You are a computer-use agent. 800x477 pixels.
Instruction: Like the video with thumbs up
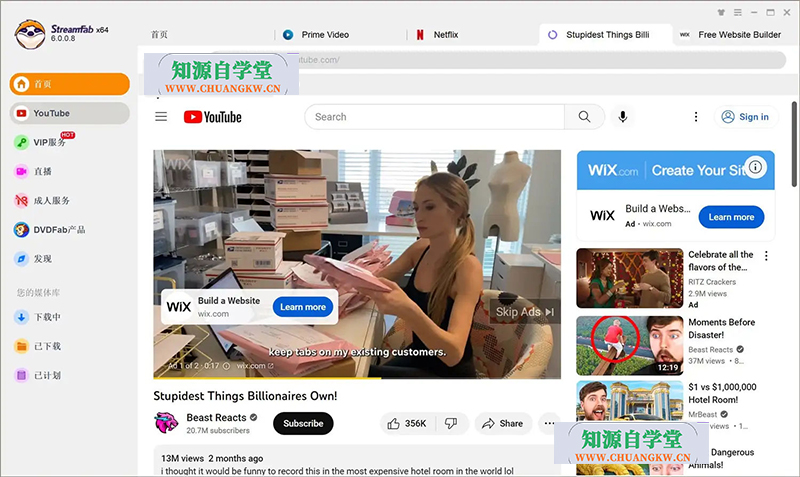pos(405,423)
